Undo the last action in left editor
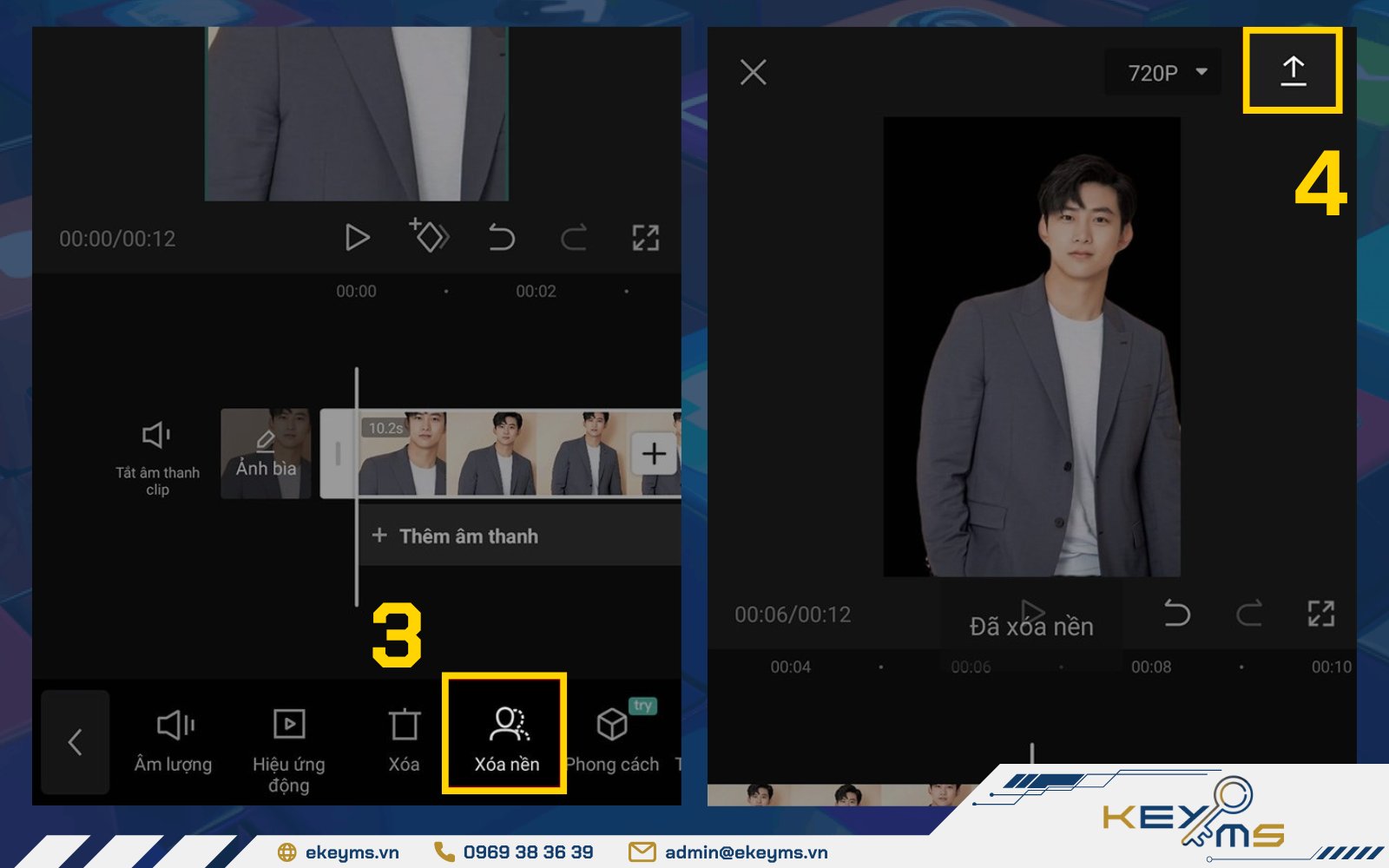The height and width of the screenshot is (868, 1389). [501, 238]
